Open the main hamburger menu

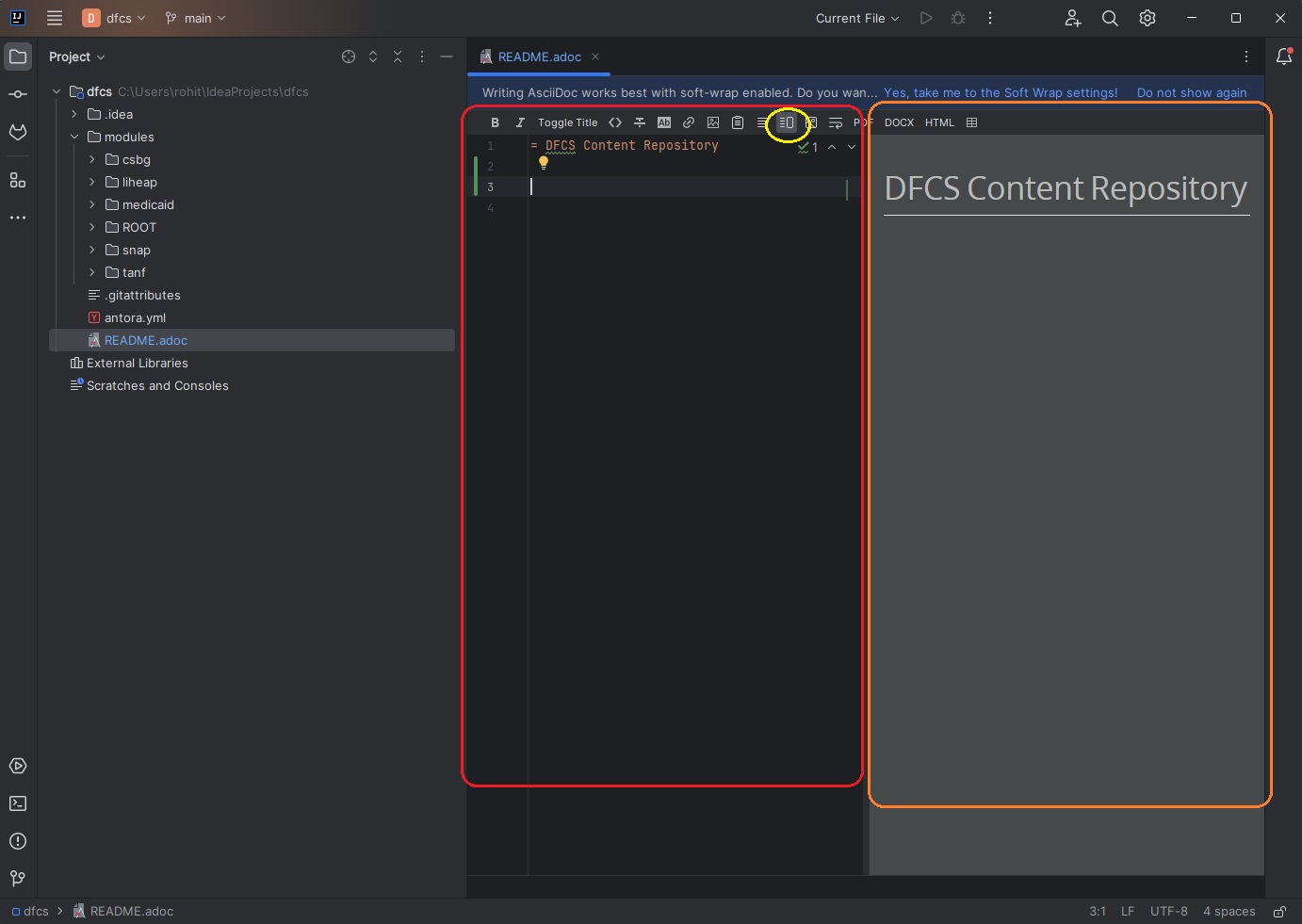tap(55, 18)
